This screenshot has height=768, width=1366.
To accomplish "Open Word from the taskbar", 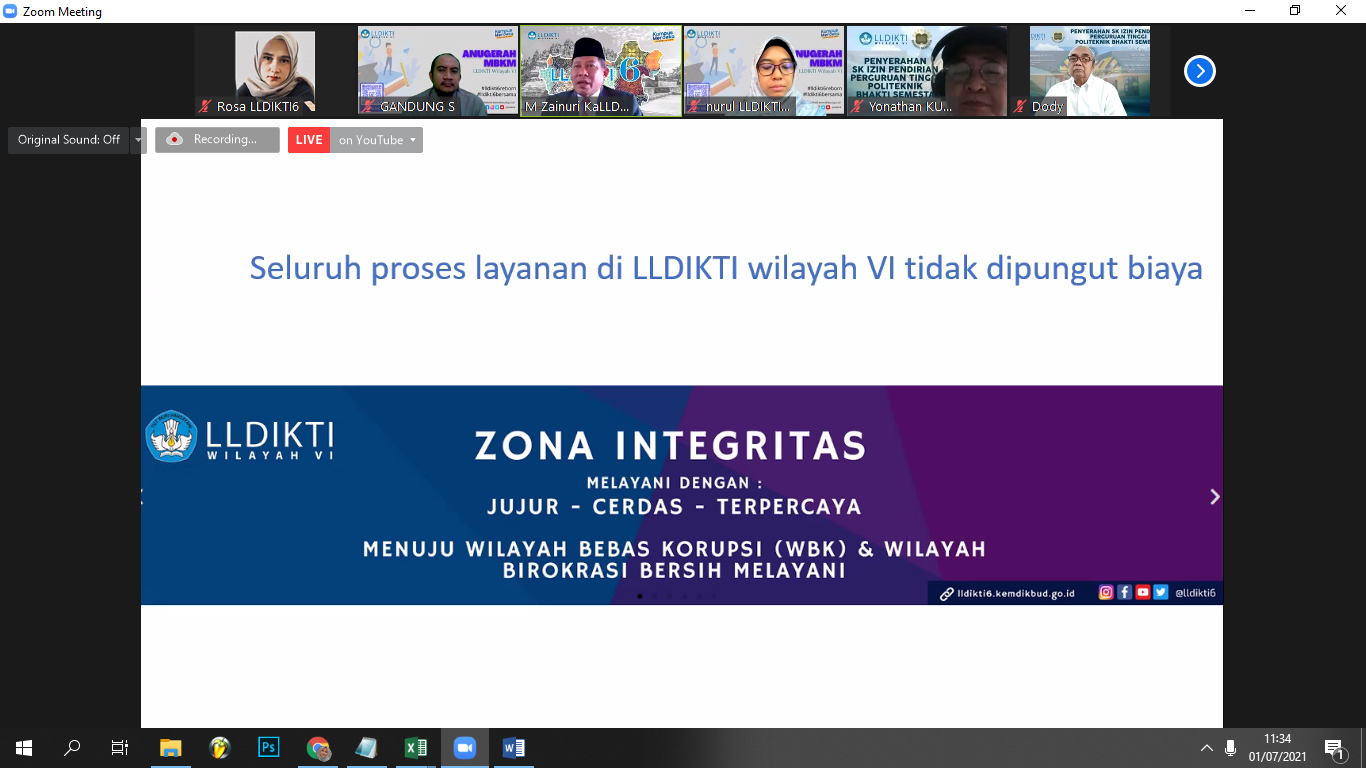I will pos(513,747).
